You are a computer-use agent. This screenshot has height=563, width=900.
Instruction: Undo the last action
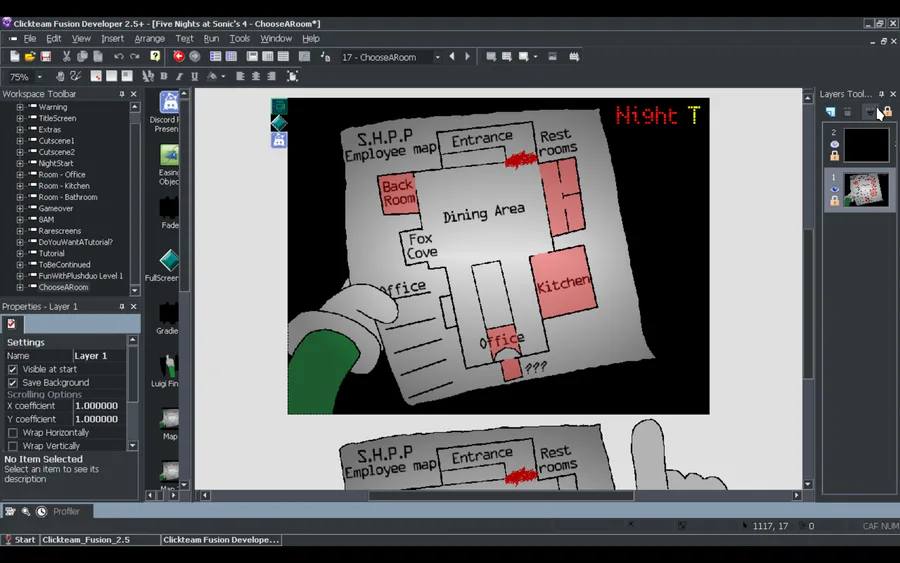click(119, 56)
